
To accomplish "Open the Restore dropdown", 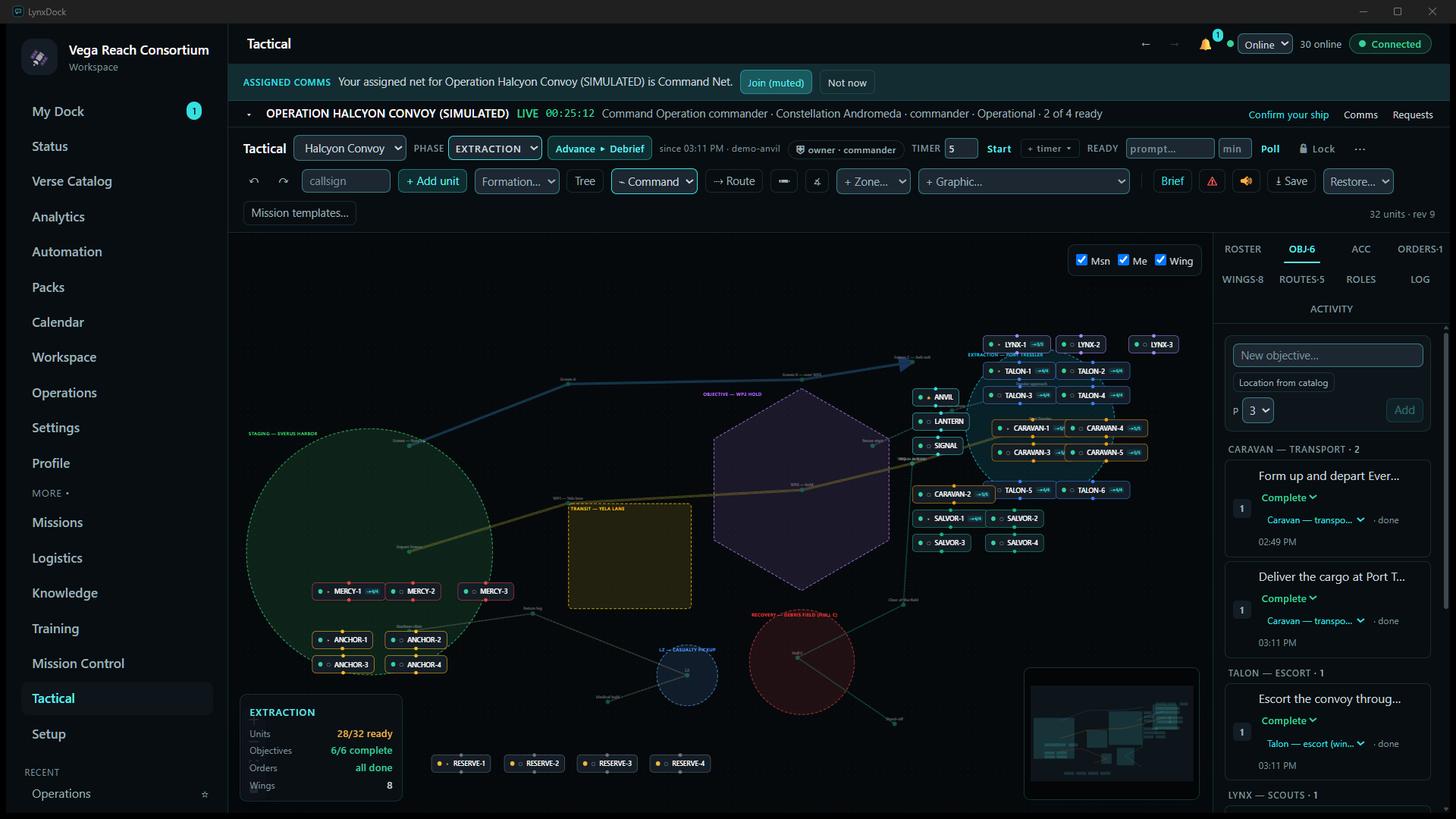I will (x=1358, y=181).
